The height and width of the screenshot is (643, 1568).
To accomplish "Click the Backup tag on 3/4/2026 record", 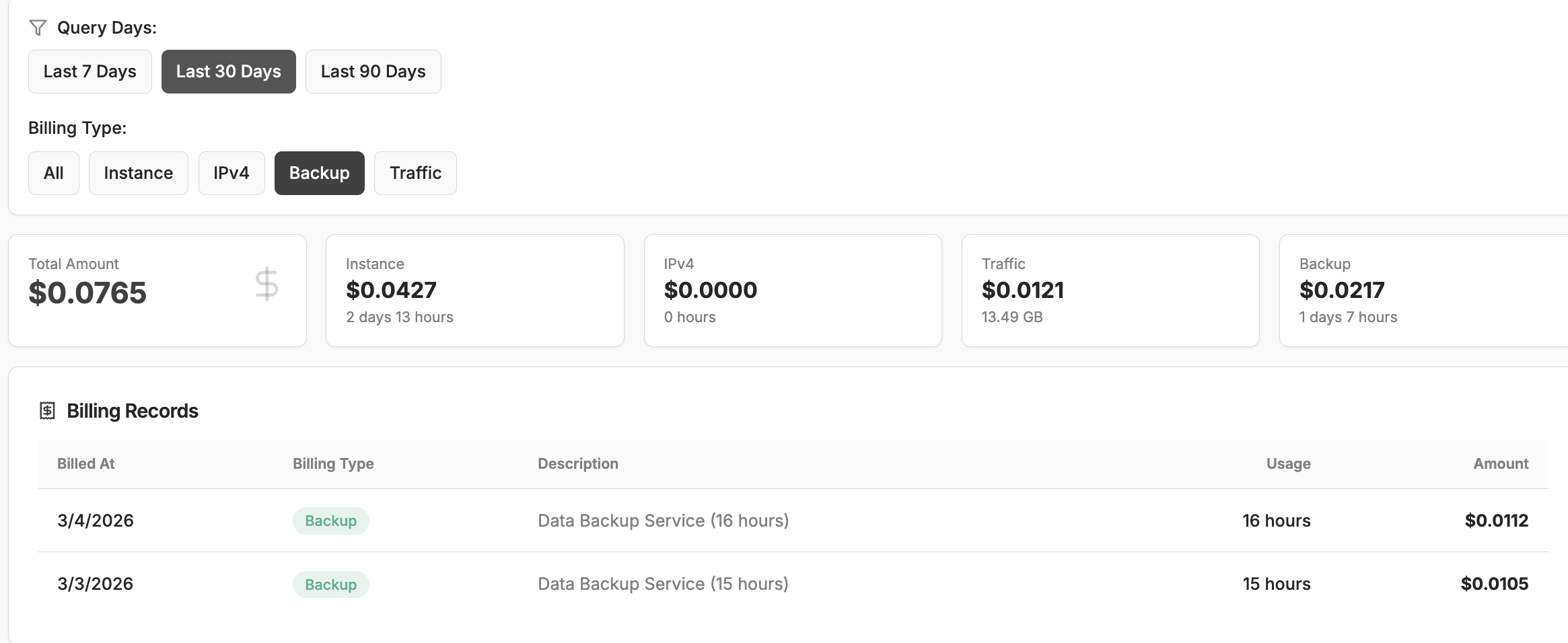I will pyautogui.click(x=330, y=521).
